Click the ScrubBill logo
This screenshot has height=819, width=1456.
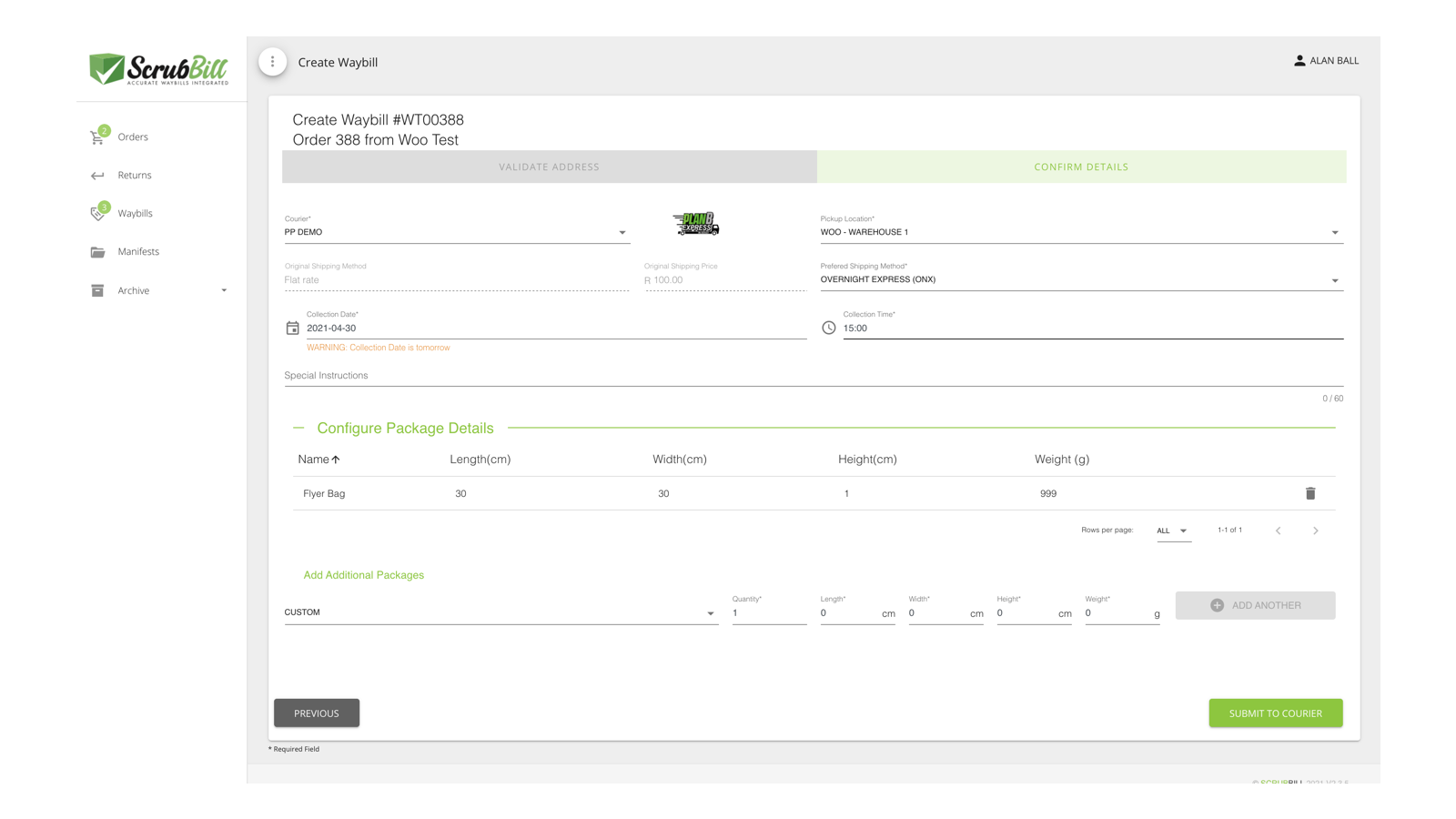point(157,69)
